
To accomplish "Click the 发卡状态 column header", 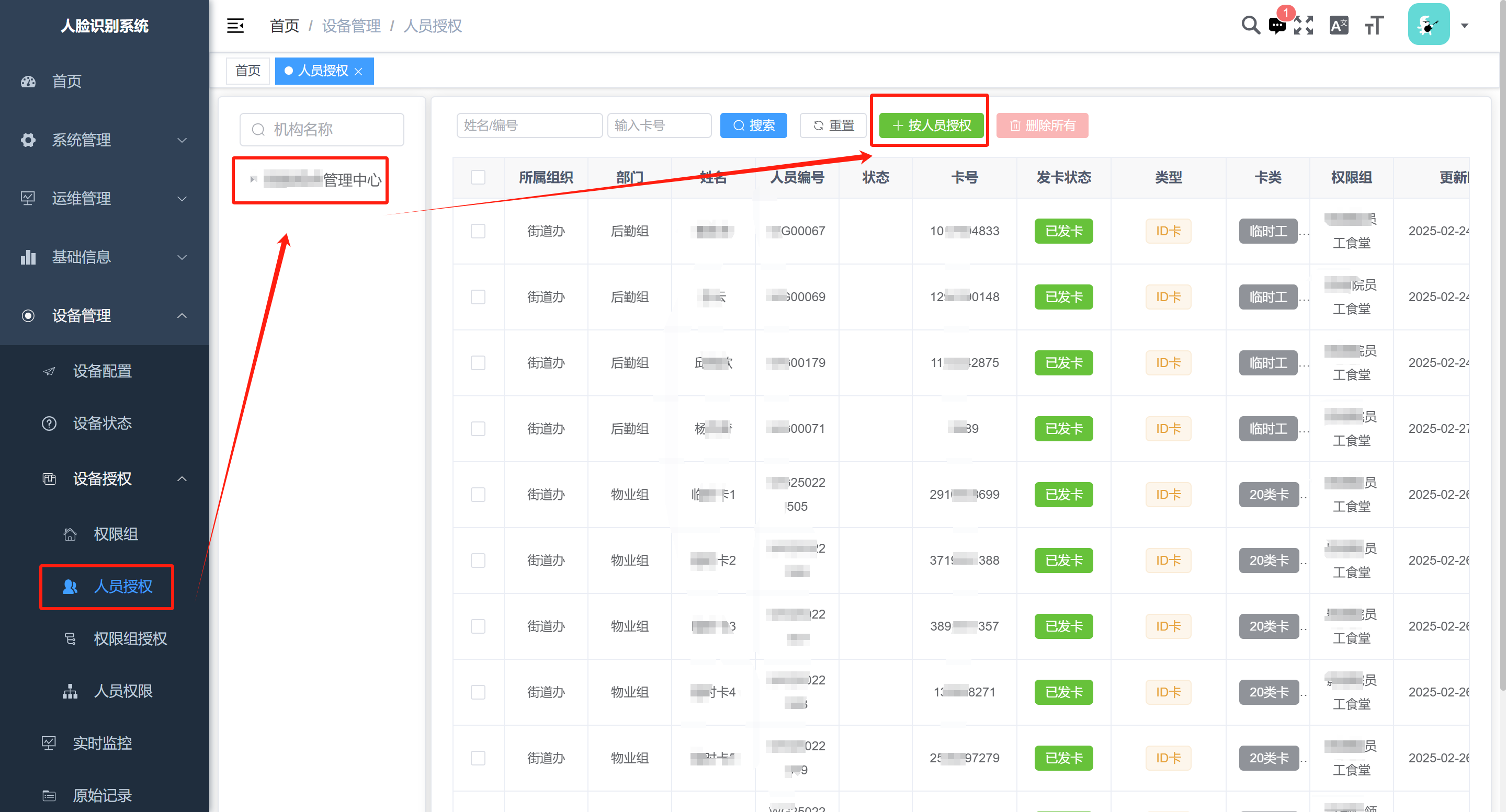I will point(1063,178).
